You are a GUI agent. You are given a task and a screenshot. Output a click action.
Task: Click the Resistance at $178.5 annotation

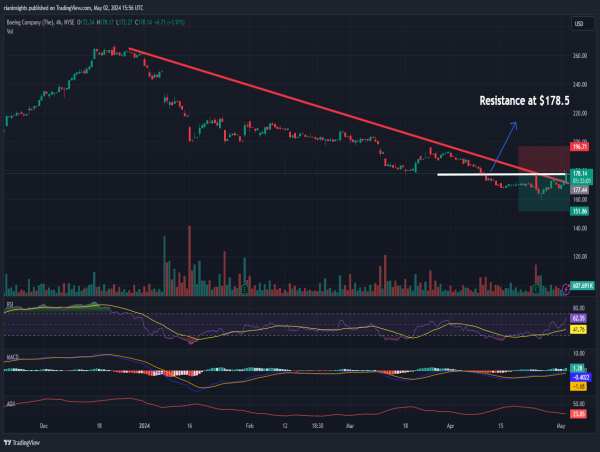(x=524, y=101)
